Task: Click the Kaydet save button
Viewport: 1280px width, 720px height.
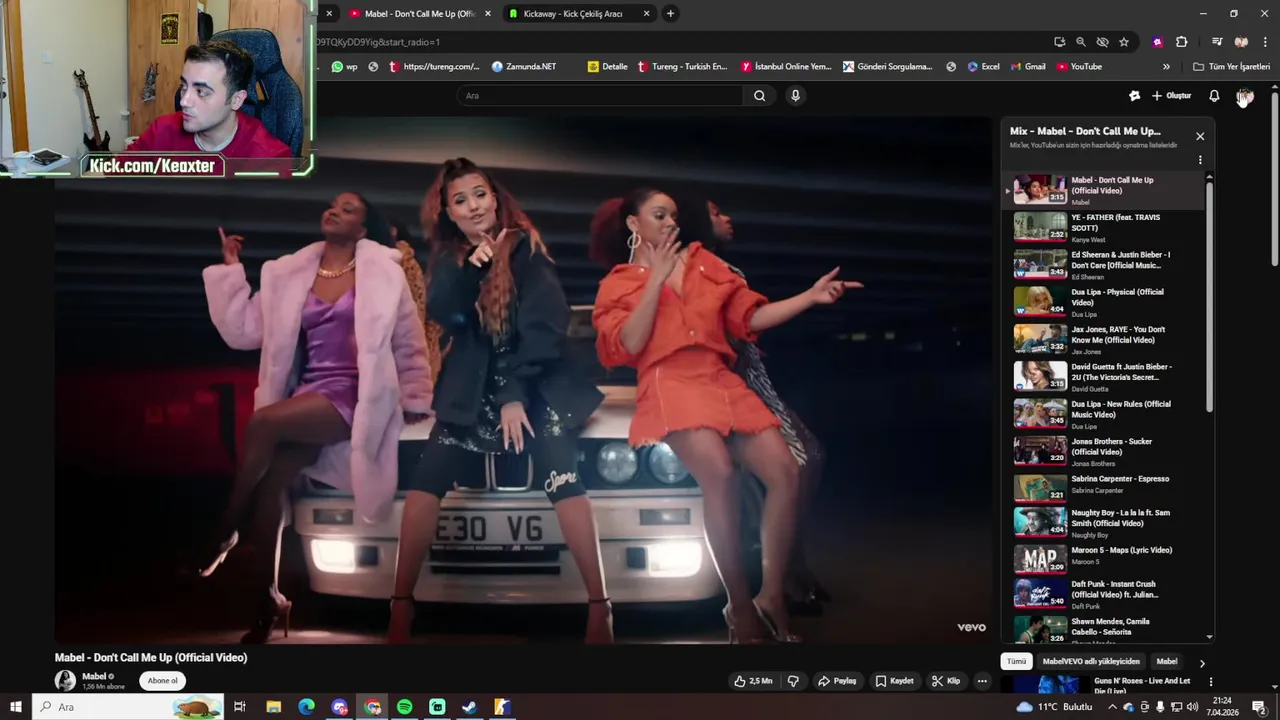Action: [x=895, y=681]
